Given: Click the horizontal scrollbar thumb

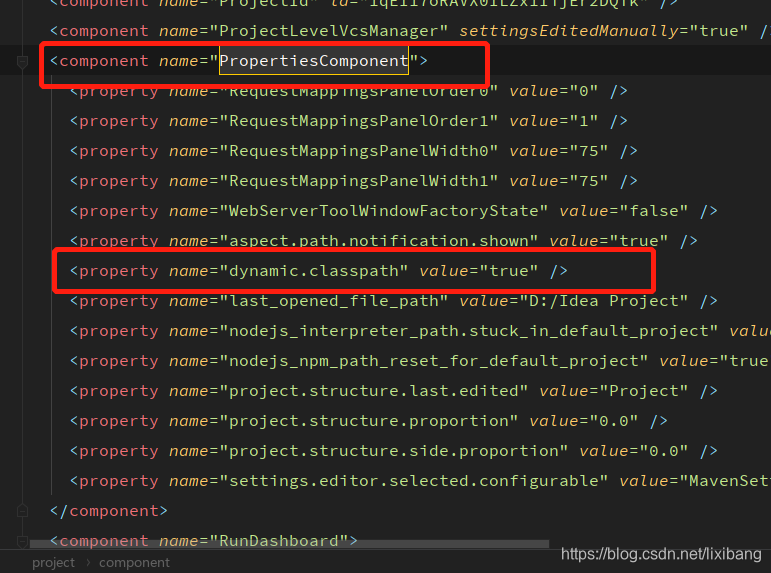Looking at the screenshot, I should [289, 544].
